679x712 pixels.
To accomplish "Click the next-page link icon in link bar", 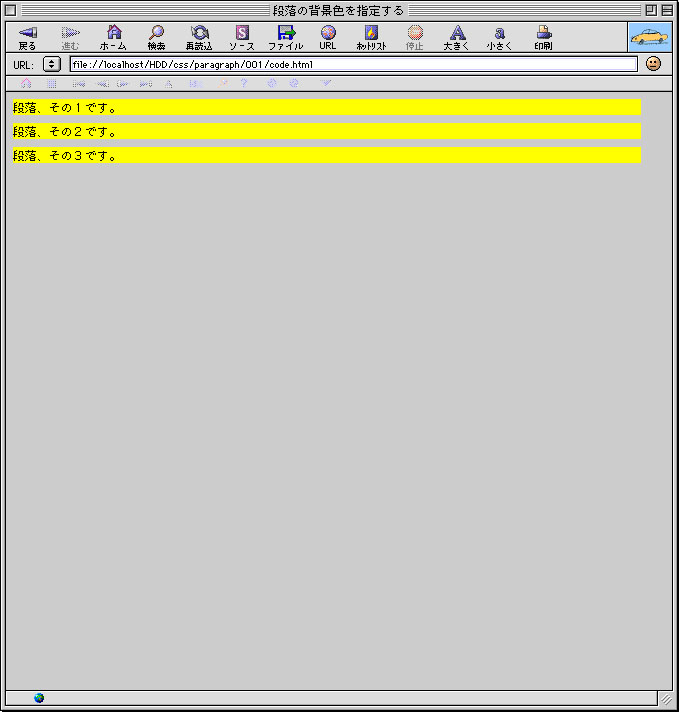I will [x=123, y=84].
